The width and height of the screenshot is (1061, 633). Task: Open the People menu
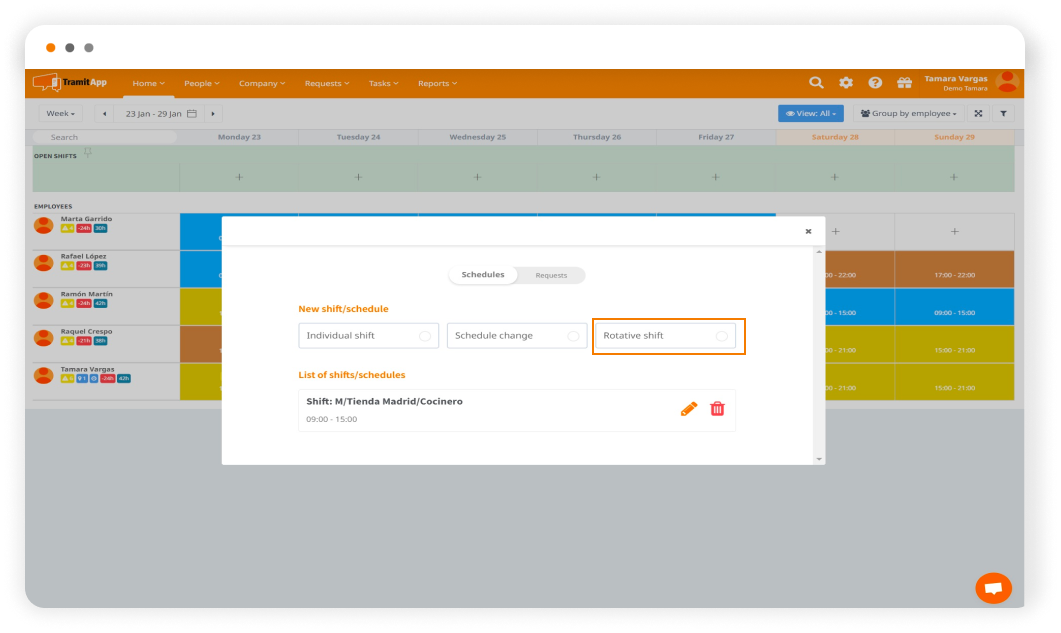pyautogui.click(x=201, y=83)
